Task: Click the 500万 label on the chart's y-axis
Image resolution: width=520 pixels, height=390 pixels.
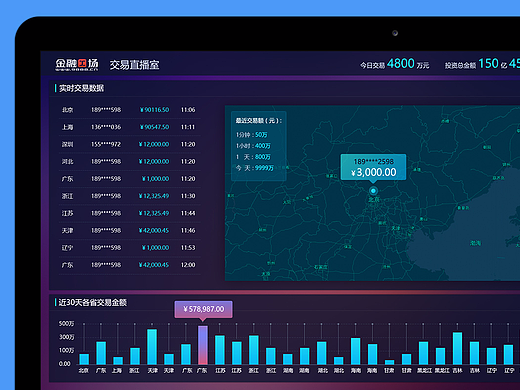Action: point(66,324)
